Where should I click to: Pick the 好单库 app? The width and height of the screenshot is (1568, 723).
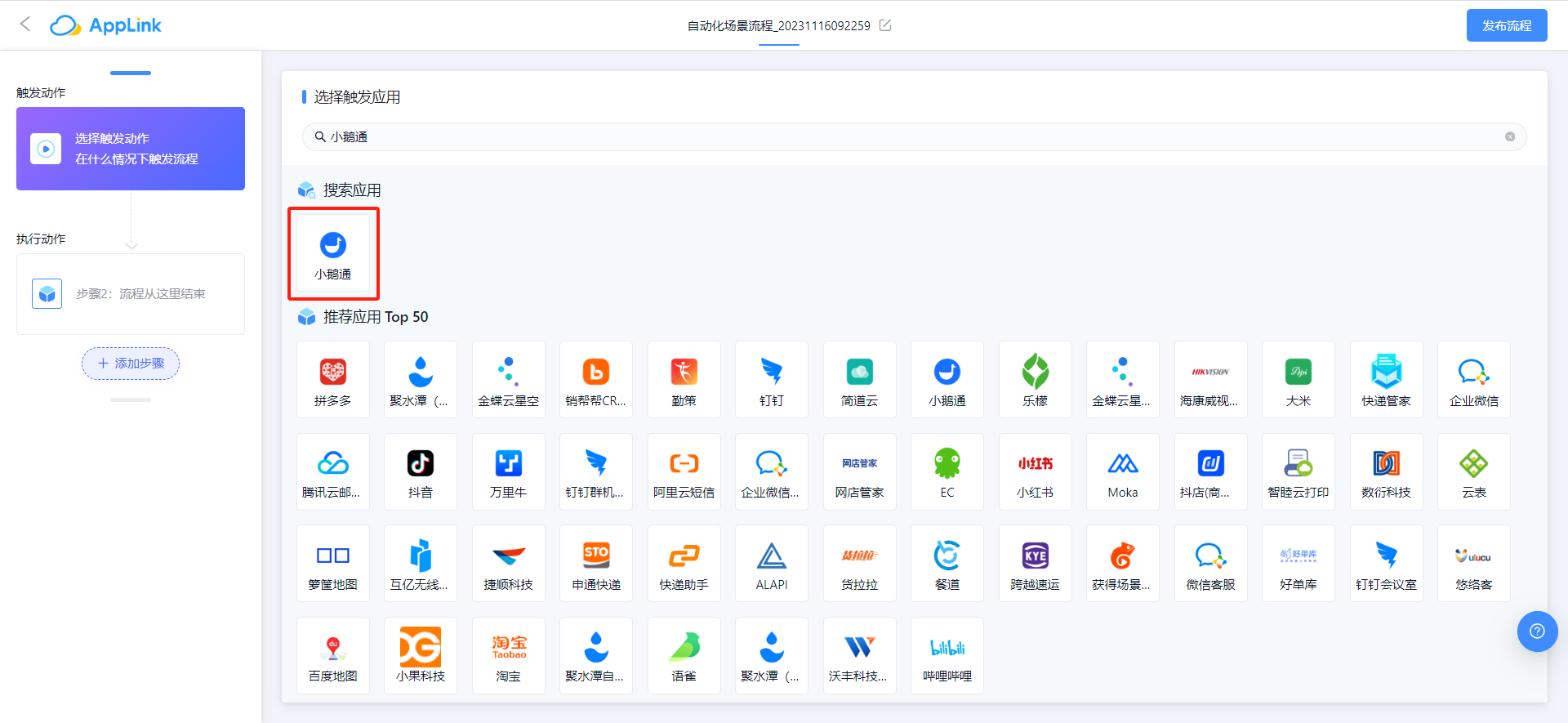(x=1298, y=564)
